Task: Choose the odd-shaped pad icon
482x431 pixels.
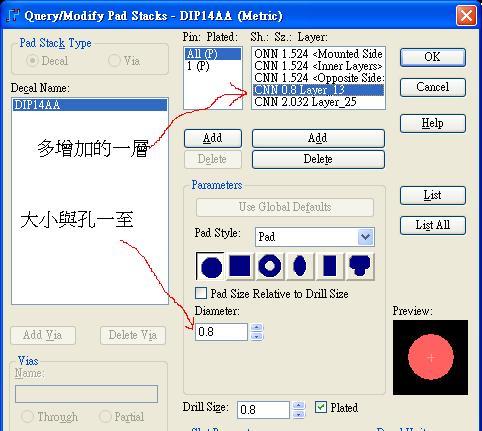Action: (360, 266)
